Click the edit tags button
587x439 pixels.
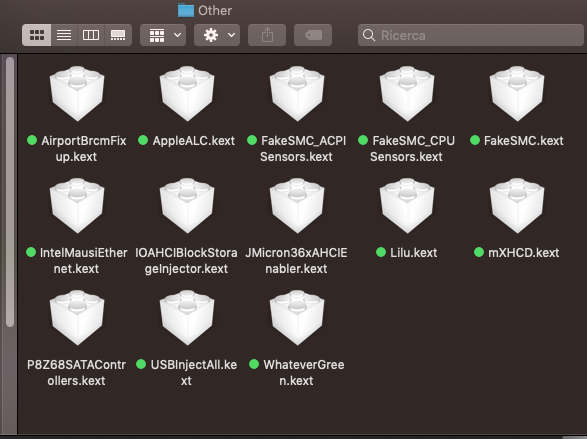(313, 35)
